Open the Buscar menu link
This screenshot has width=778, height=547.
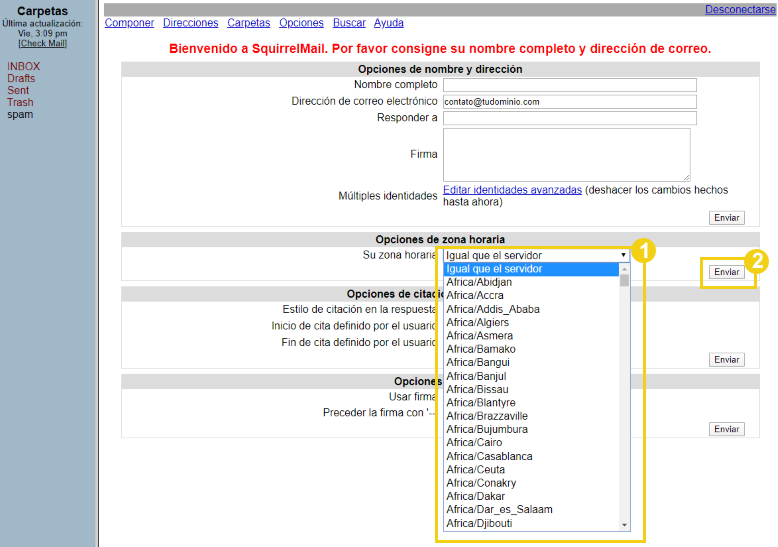[349, 23]
